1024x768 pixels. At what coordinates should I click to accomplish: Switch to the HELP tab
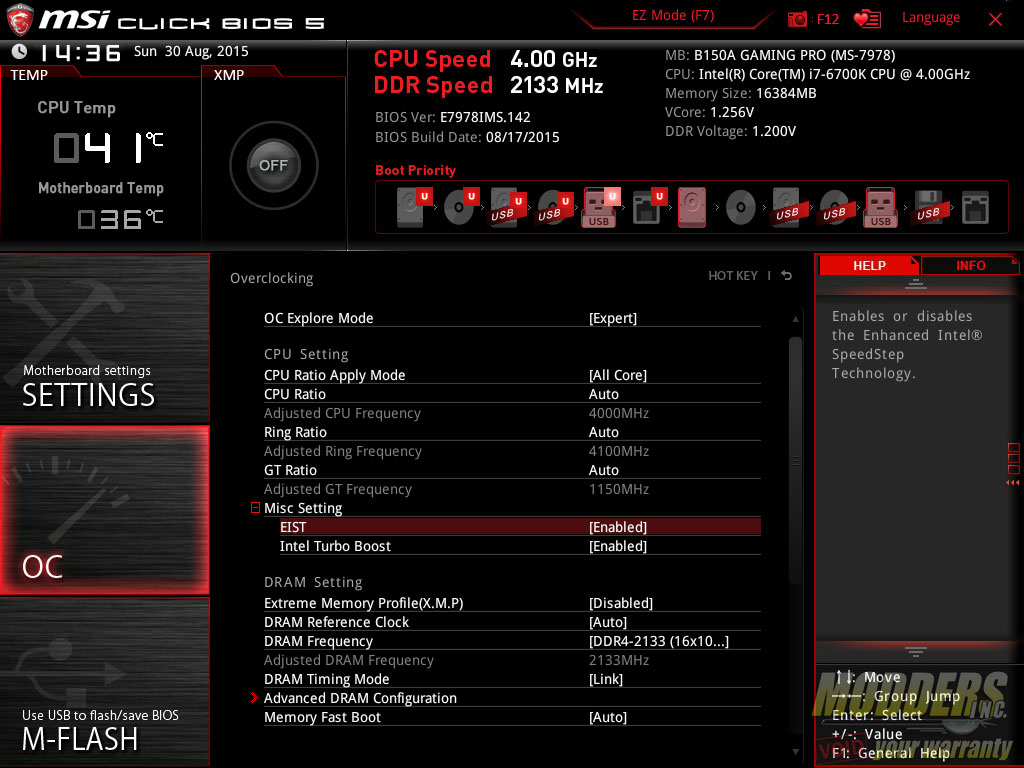869,265
